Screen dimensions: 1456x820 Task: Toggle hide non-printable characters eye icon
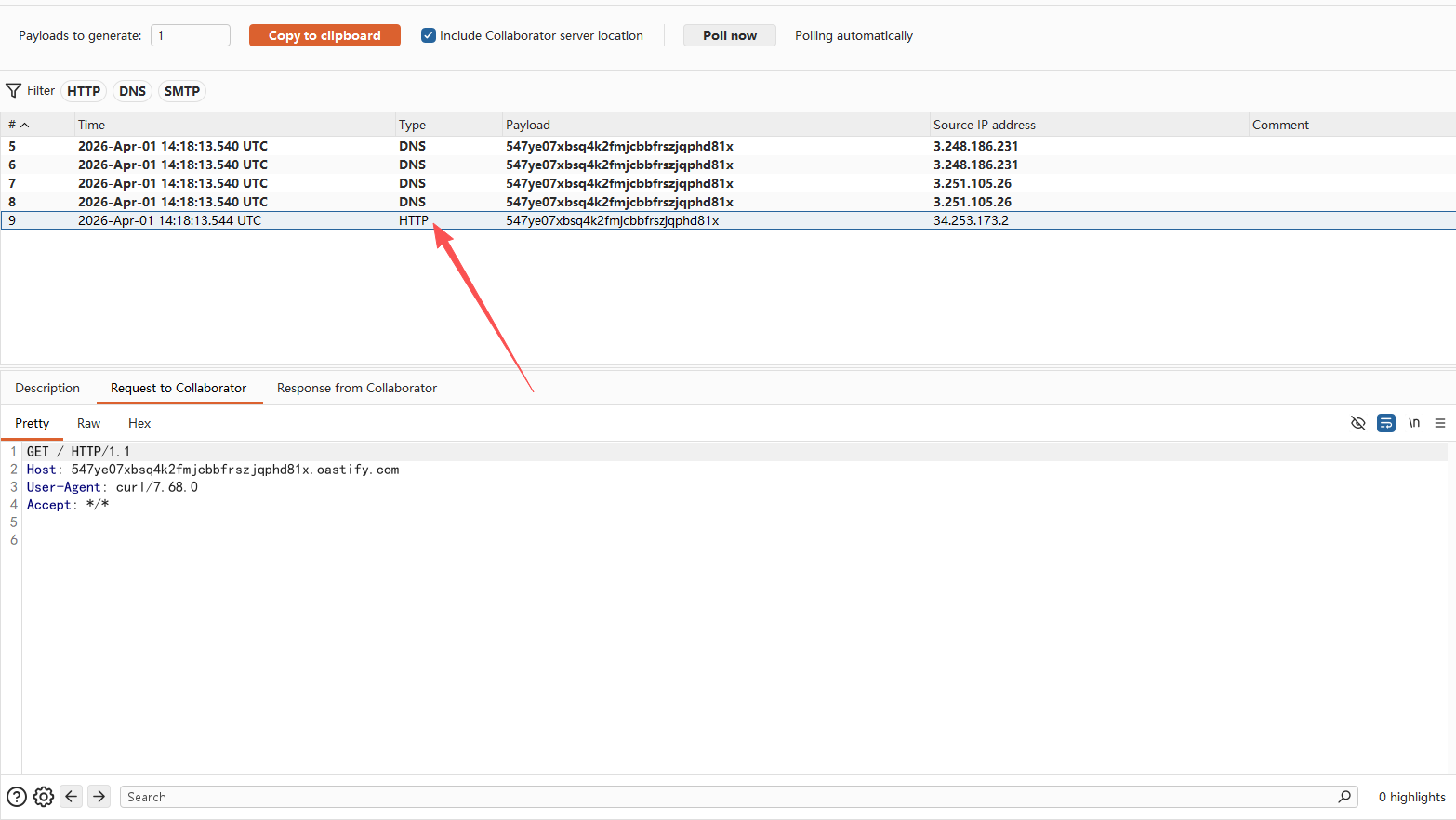pyautogui.click(x=1357, y=423)
